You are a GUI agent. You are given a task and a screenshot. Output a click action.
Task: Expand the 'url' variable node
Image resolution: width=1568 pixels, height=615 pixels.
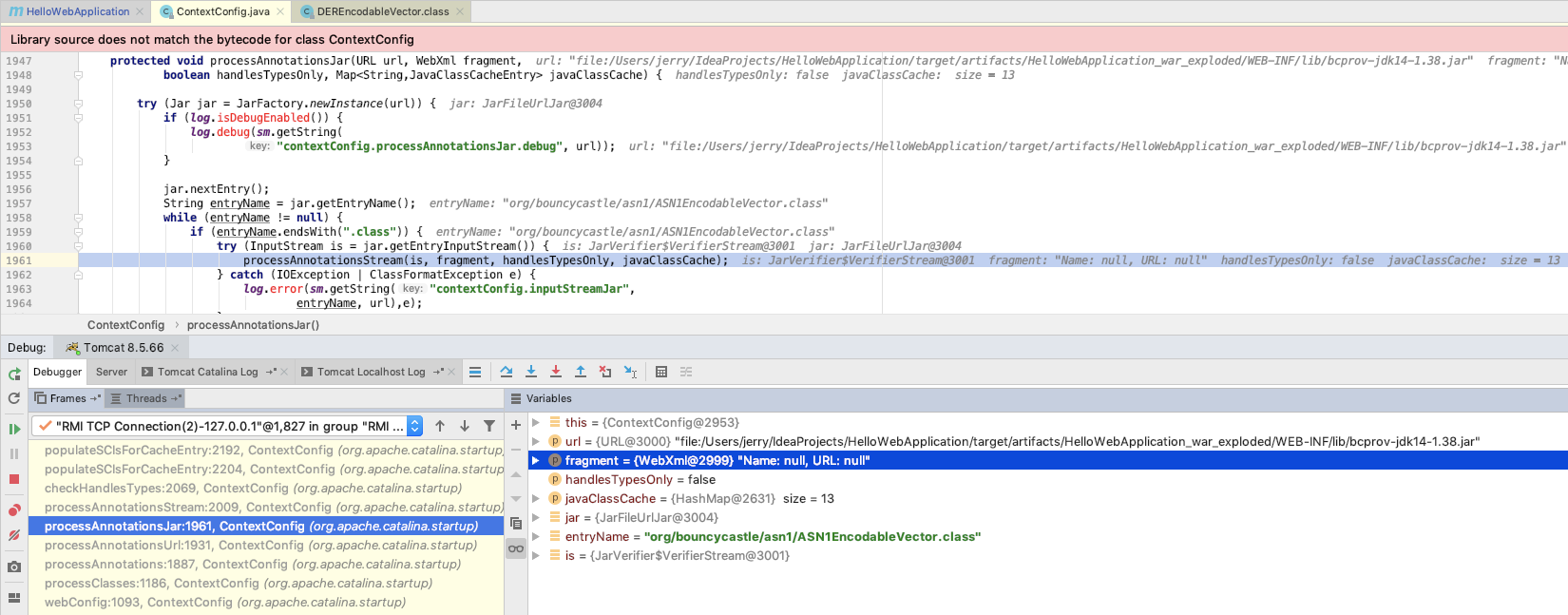(536, 441)
